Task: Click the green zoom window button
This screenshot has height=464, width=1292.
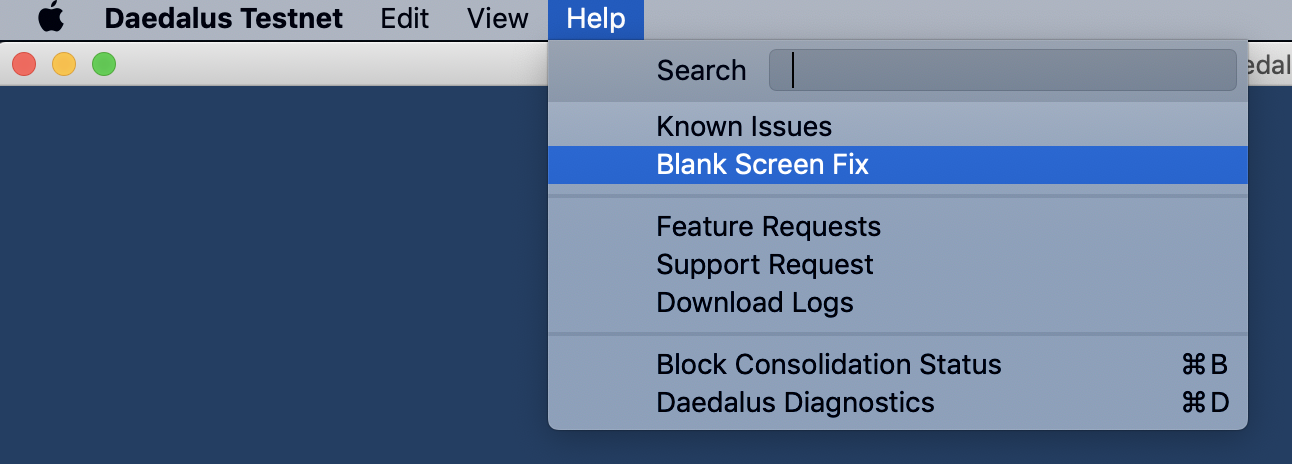Action: 104,65
